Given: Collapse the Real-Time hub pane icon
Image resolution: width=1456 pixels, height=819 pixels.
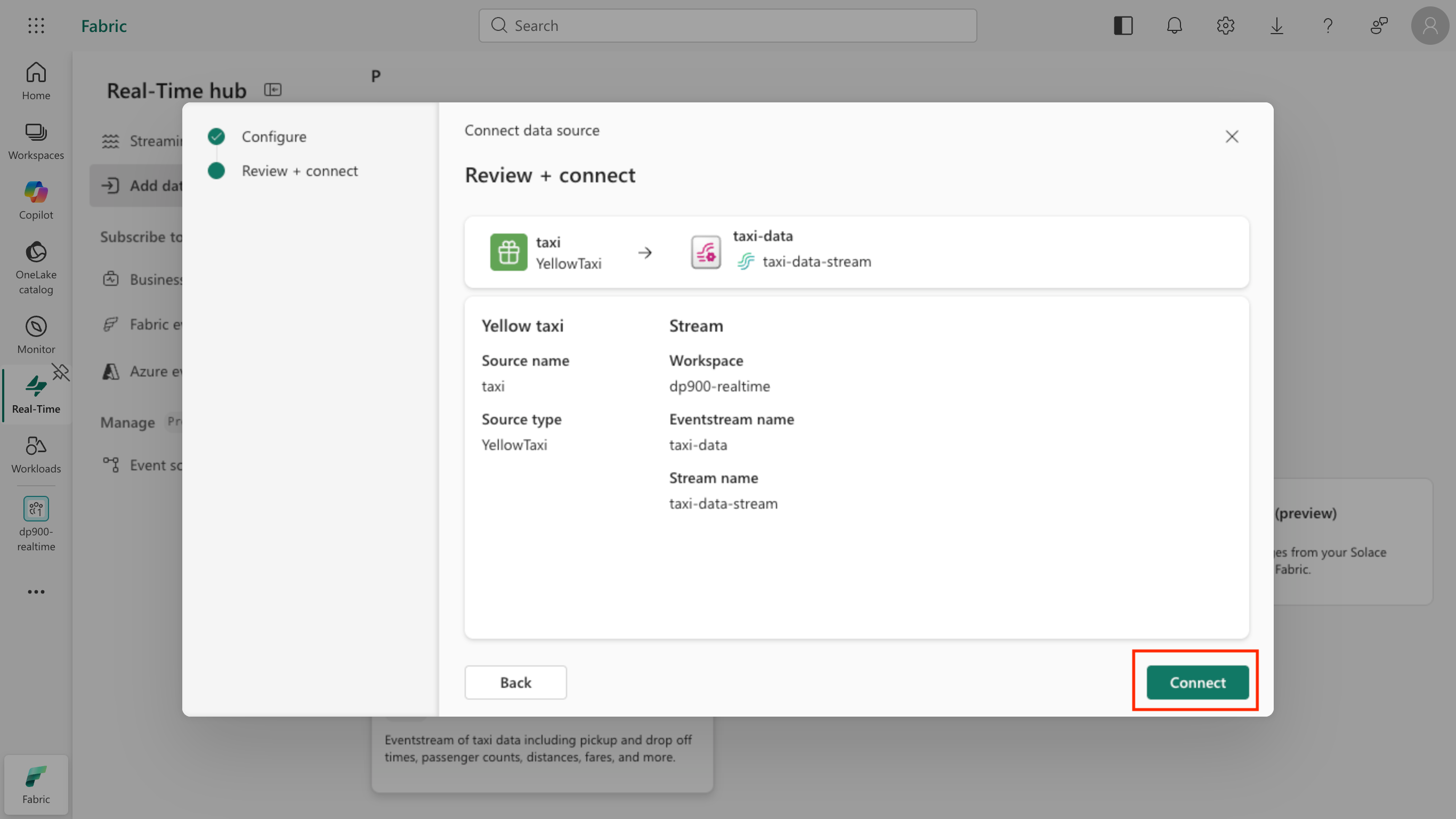Looking at the screenshot, I should click(x=273, y=90).
